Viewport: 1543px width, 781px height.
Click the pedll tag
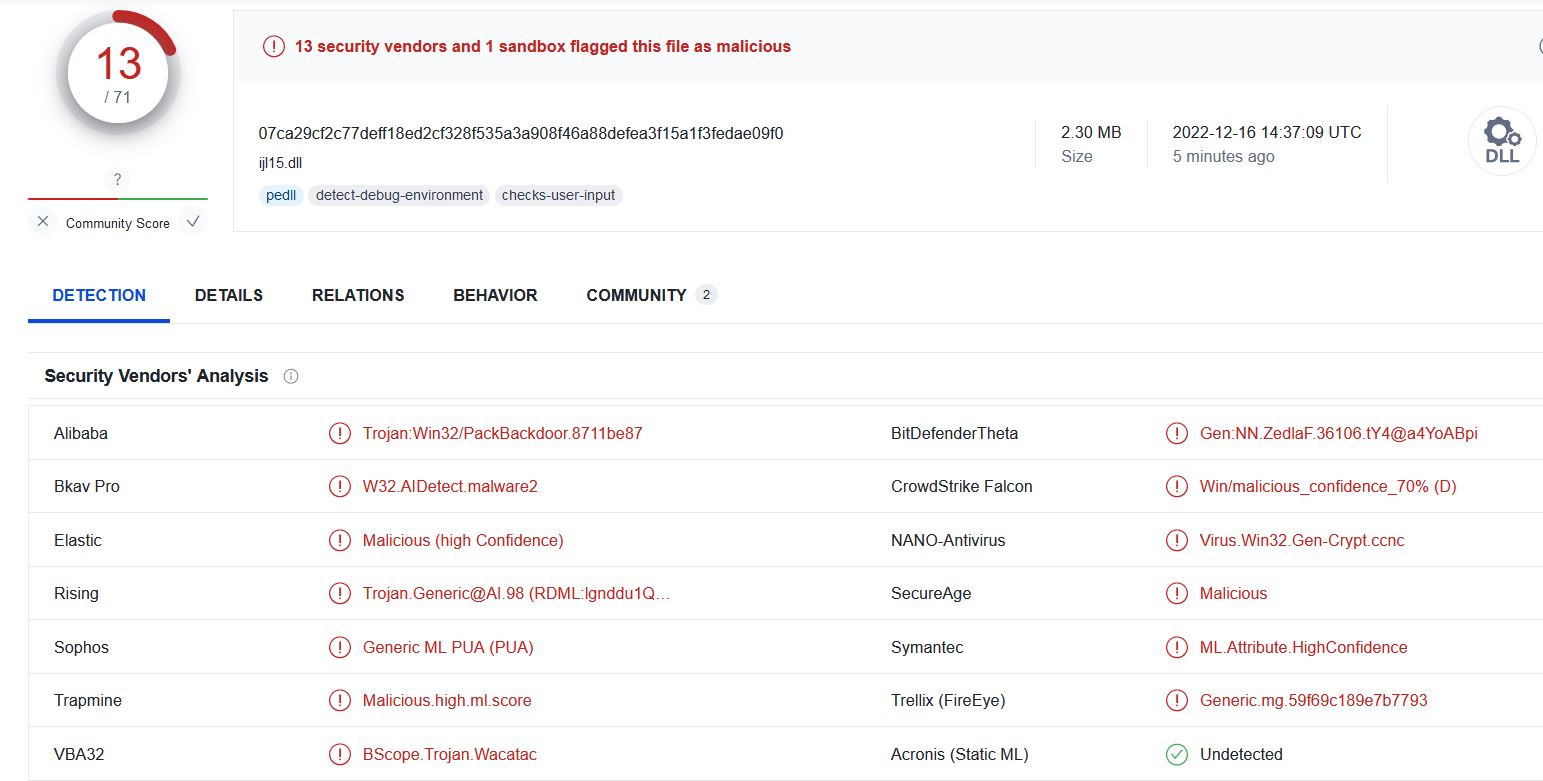pyautogui.click(x=281, y=195)
